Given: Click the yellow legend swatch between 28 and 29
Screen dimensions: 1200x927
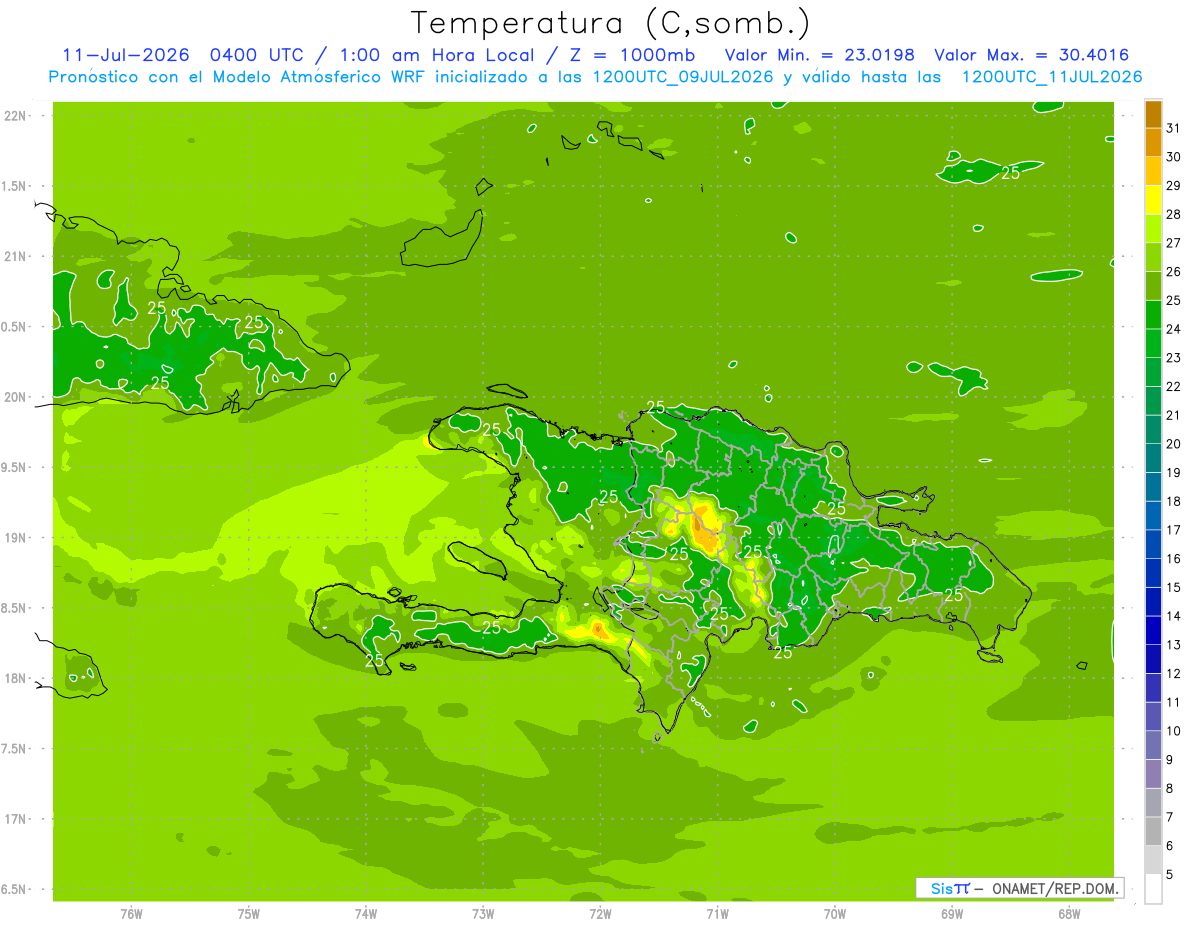Looking at the screenshot, I should pyautogui.click(x=1153, y=200).
